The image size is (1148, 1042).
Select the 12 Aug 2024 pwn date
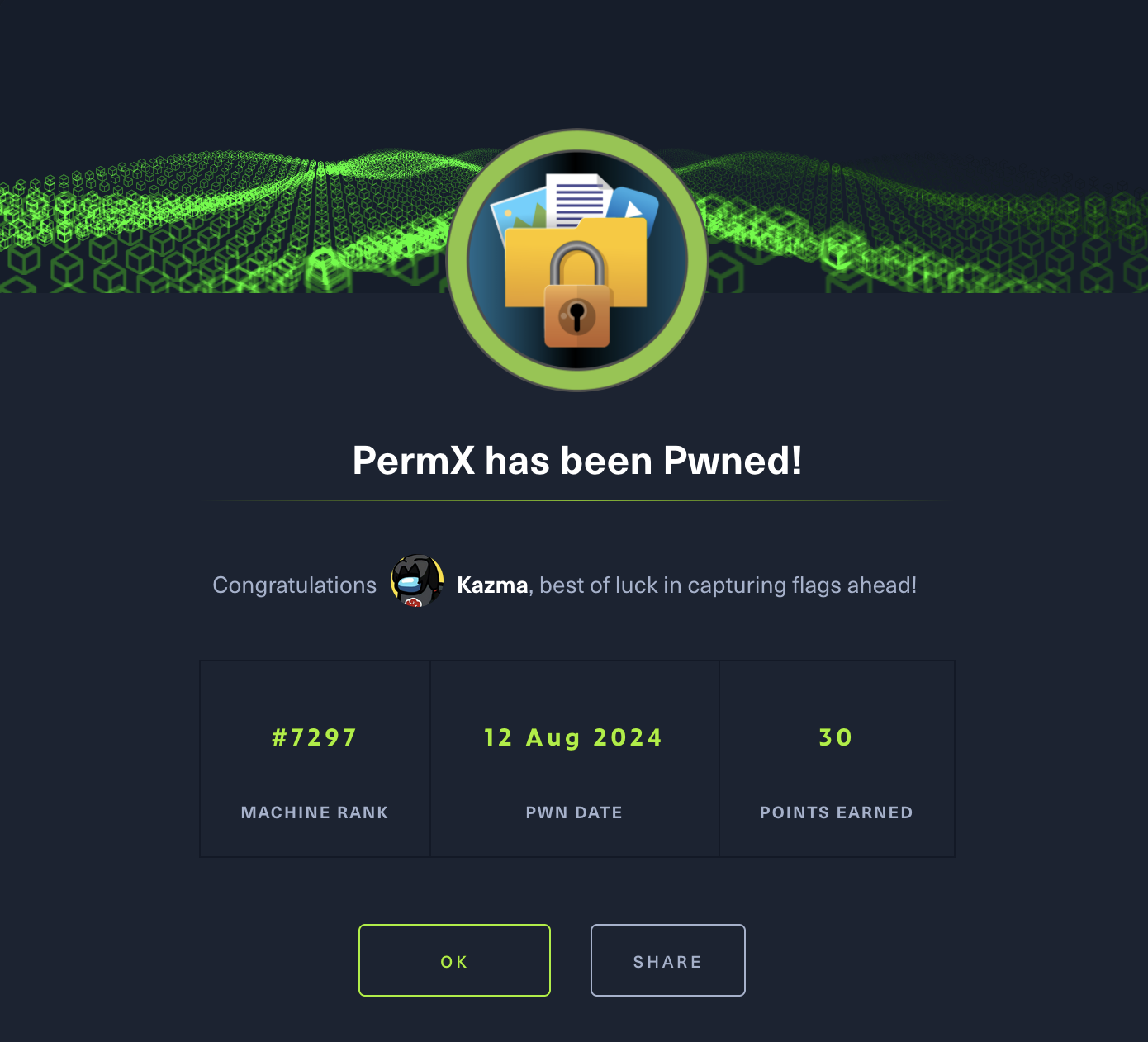[x=573, y=737]
